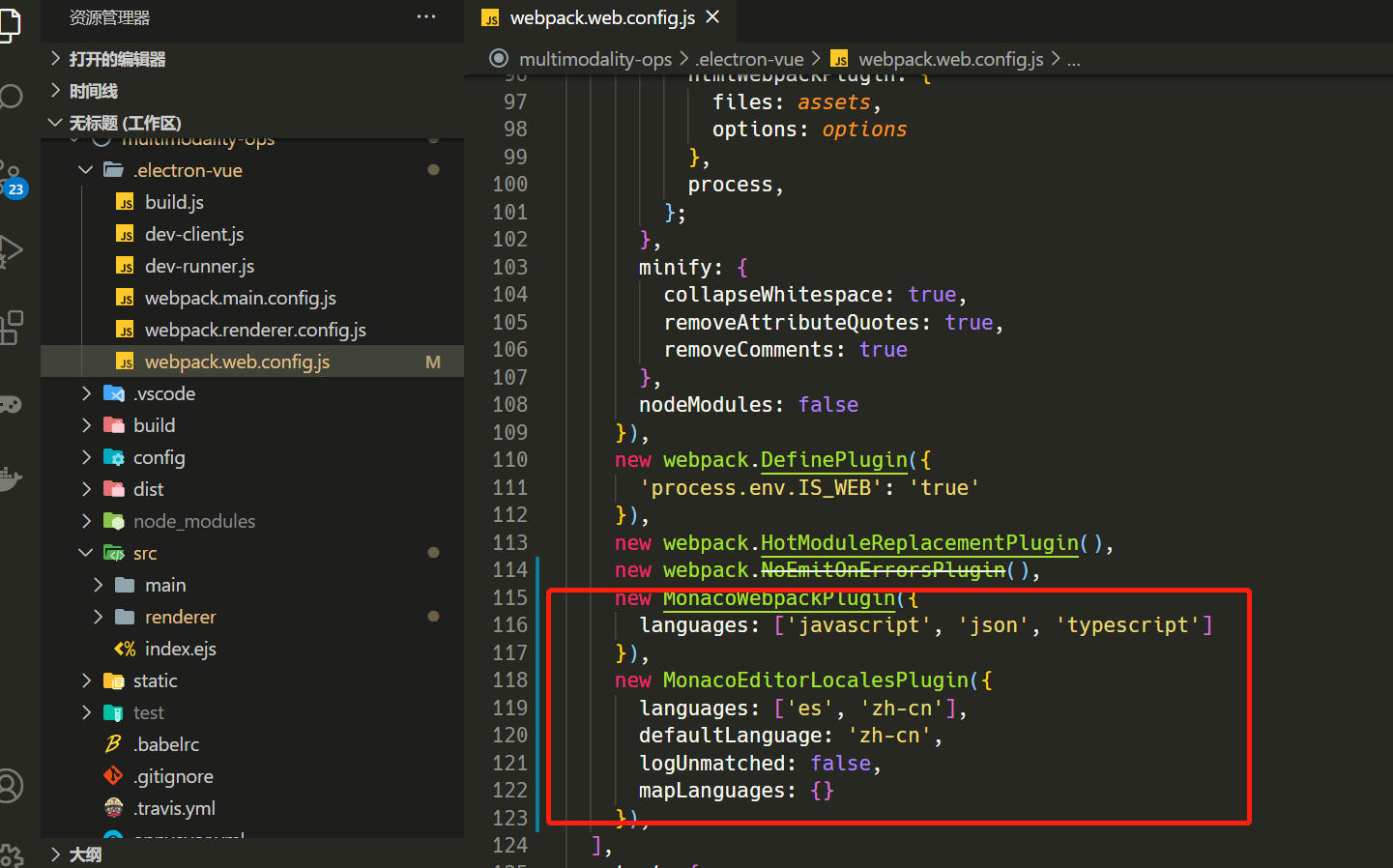Click the node_modules folder icon

(114, 521)
